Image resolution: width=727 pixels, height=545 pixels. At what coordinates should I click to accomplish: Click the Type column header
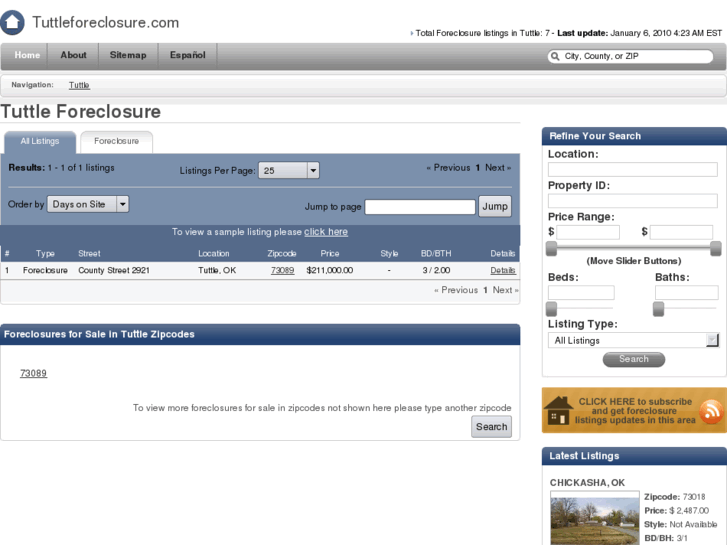(x=45, y=254)
